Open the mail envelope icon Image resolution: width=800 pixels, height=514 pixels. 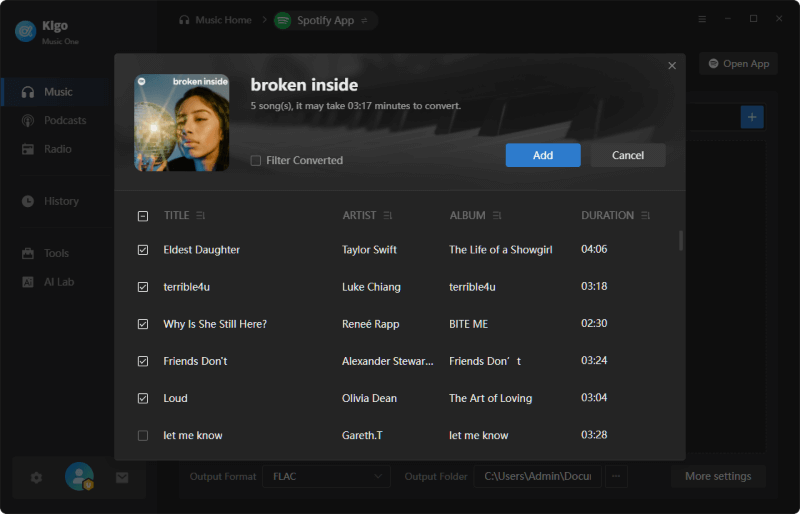click(x=122, y=478)
